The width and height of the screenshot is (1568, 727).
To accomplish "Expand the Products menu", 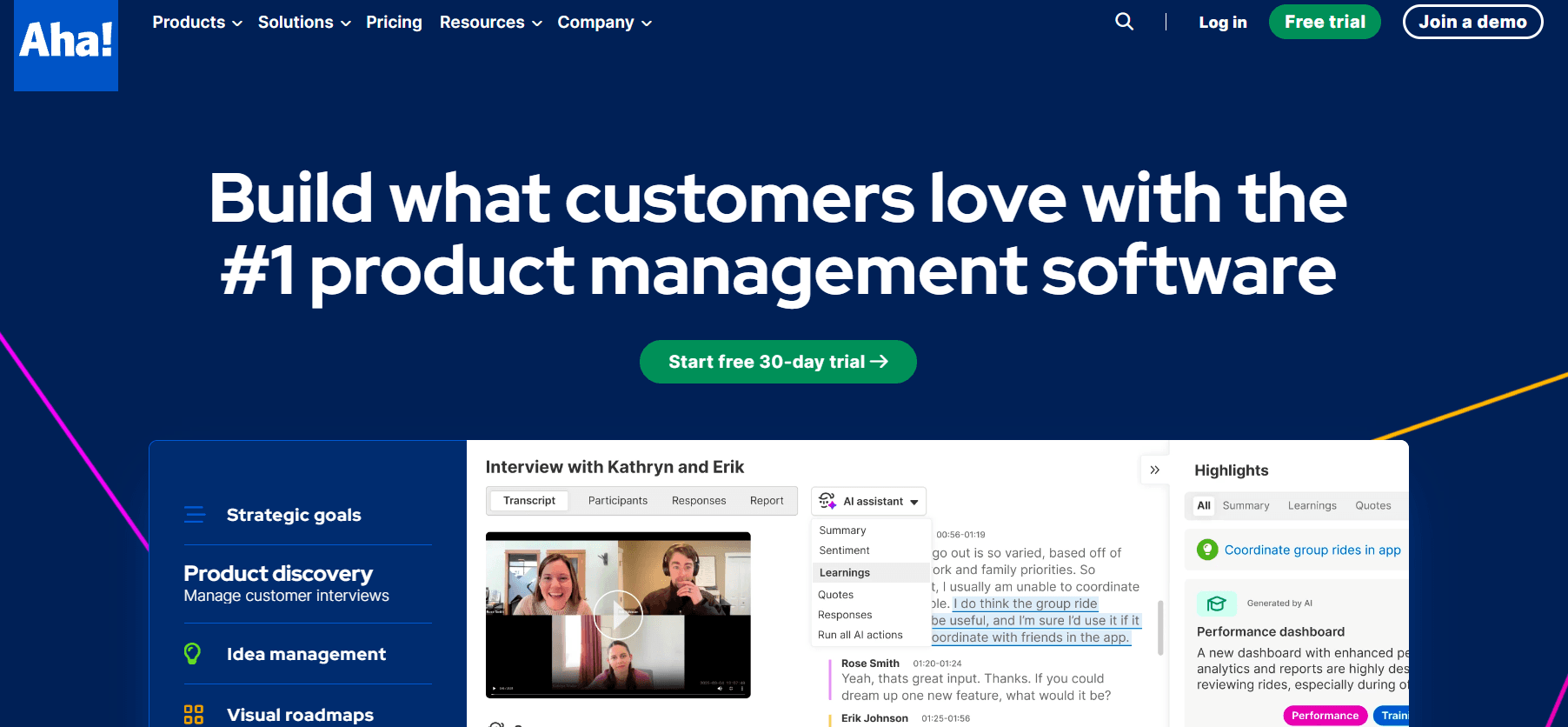I will [197, 23].
